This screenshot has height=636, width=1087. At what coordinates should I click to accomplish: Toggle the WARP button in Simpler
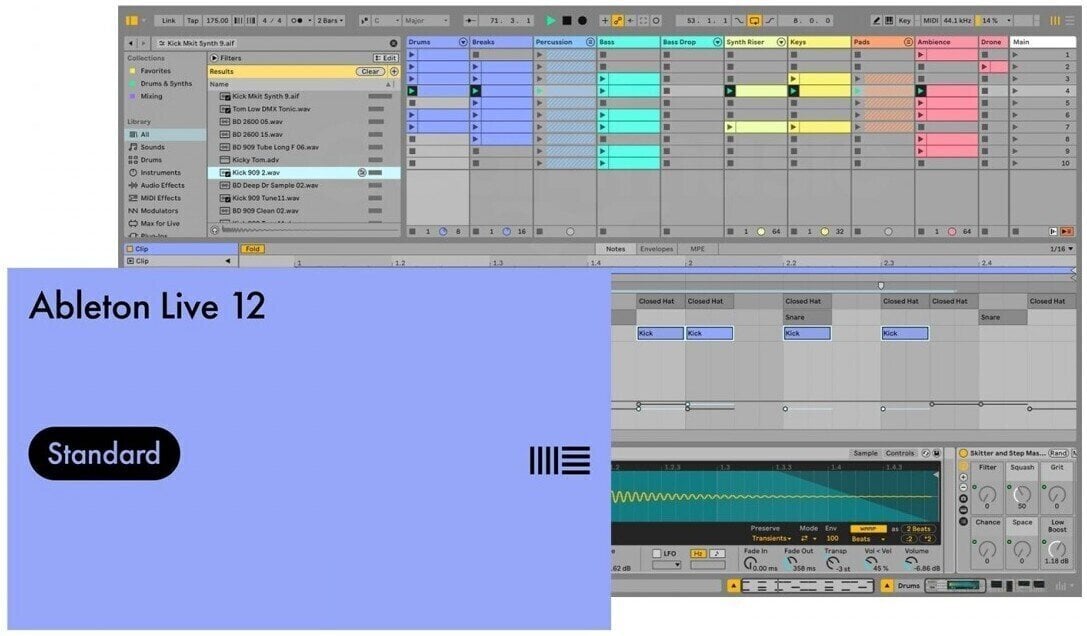869,528
